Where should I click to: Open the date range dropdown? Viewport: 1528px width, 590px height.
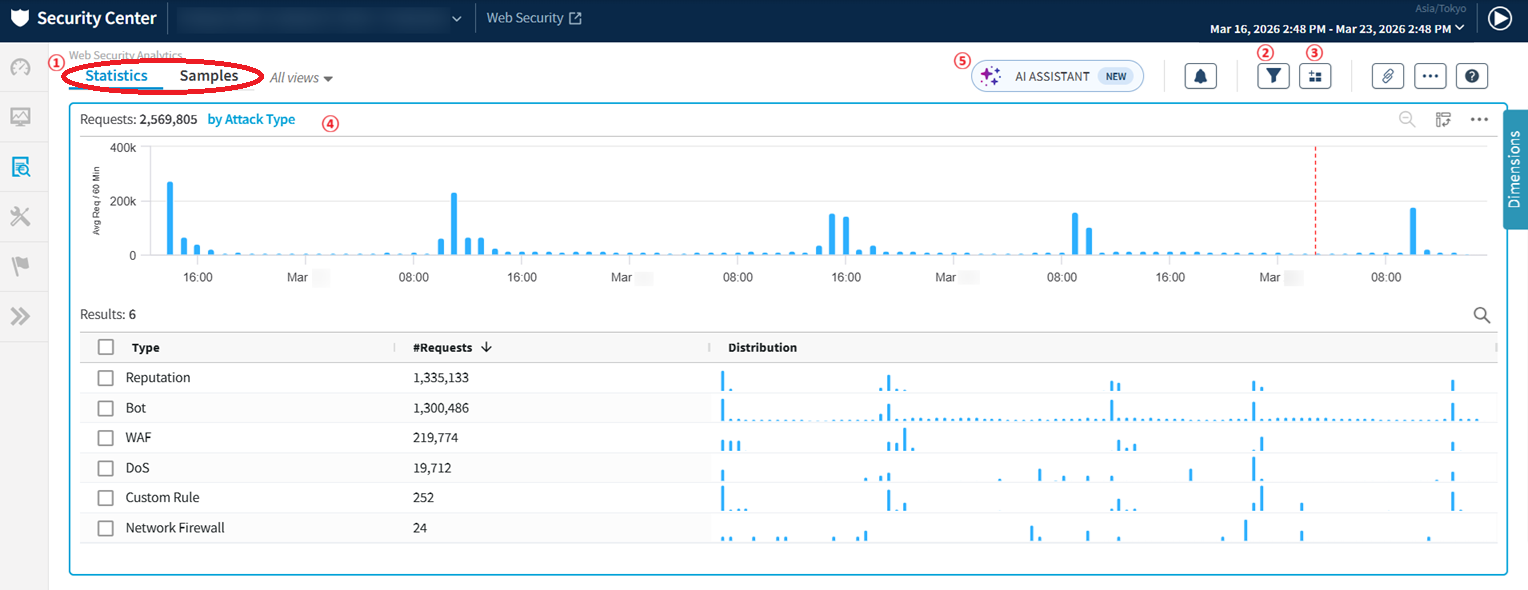click(x=1337, y=29)
